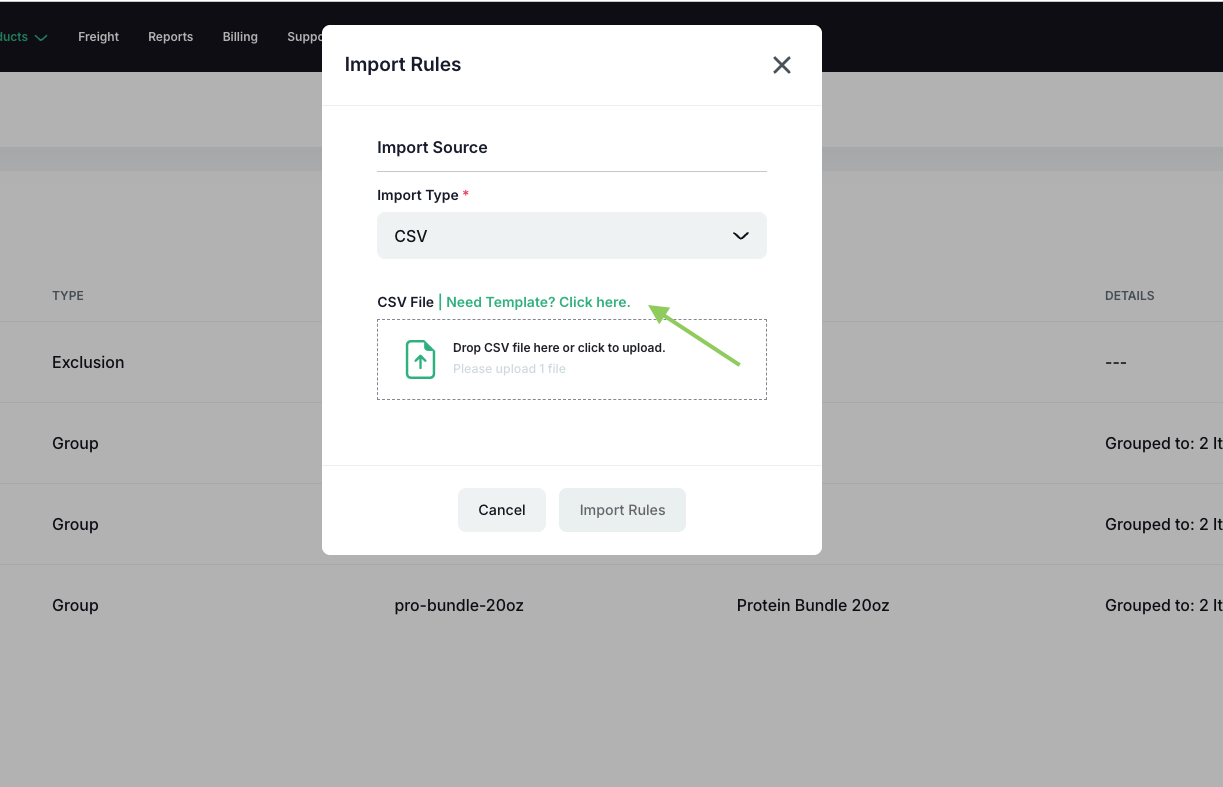Viewport: 1223px width, 787px height.
Task: Select the Protein Bundle 20oz name
Action: tap(813, 605)
